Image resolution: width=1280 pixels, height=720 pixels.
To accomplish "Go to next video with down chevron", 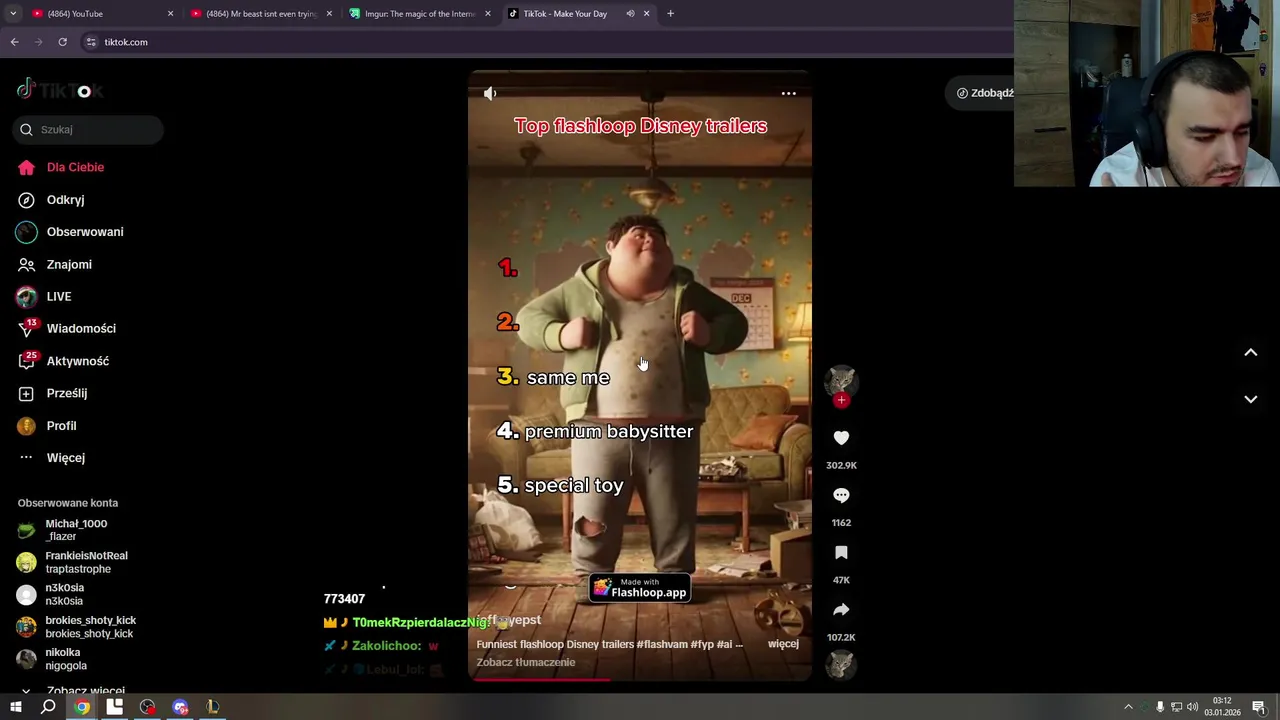I will click(x=1250, y=399).
